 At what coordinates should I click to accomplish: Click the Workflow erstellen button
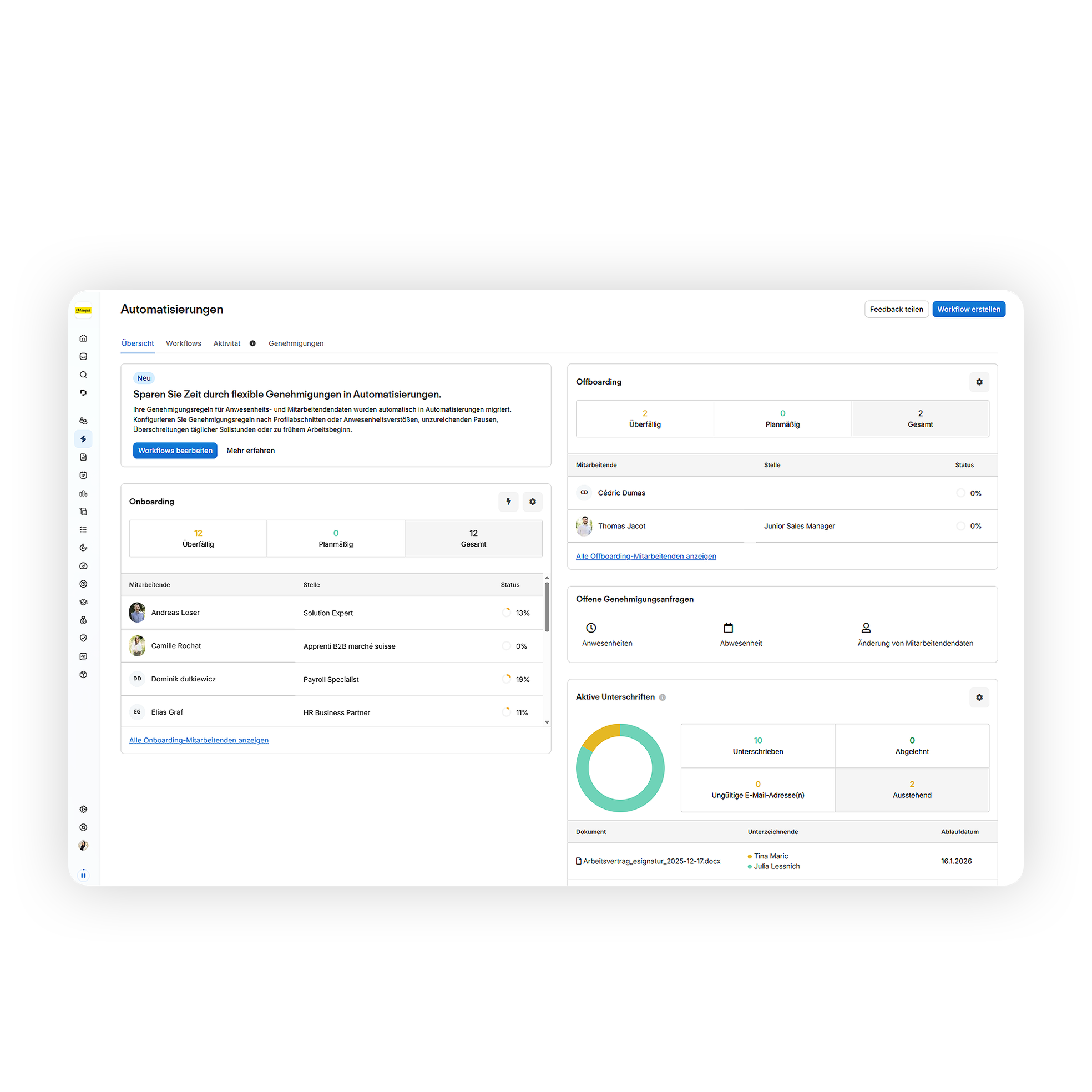point(968,309)
